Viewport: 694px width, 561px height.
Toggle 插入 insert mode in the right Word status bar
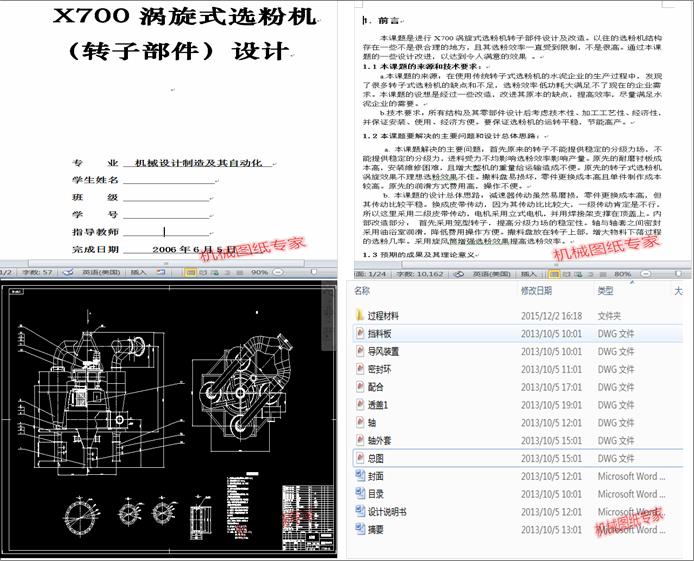[529, 274]
